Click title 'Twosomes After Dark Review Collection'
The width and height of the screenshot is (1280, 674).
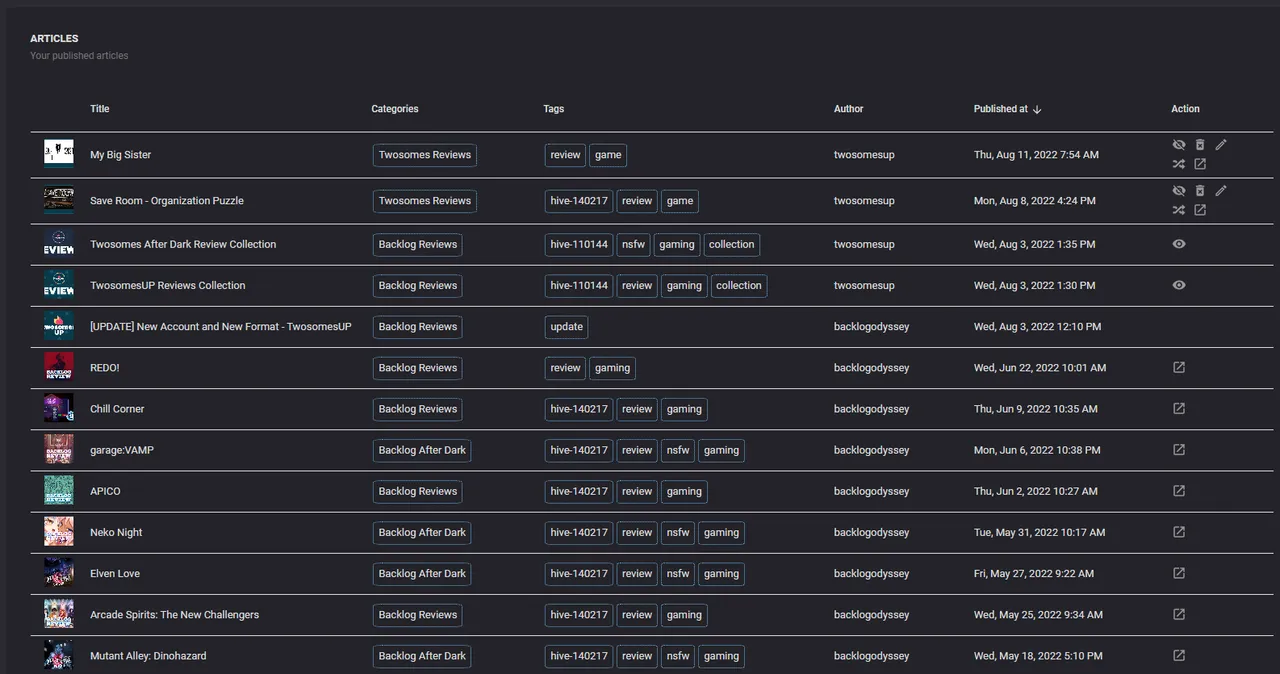[x=183, y=244]
